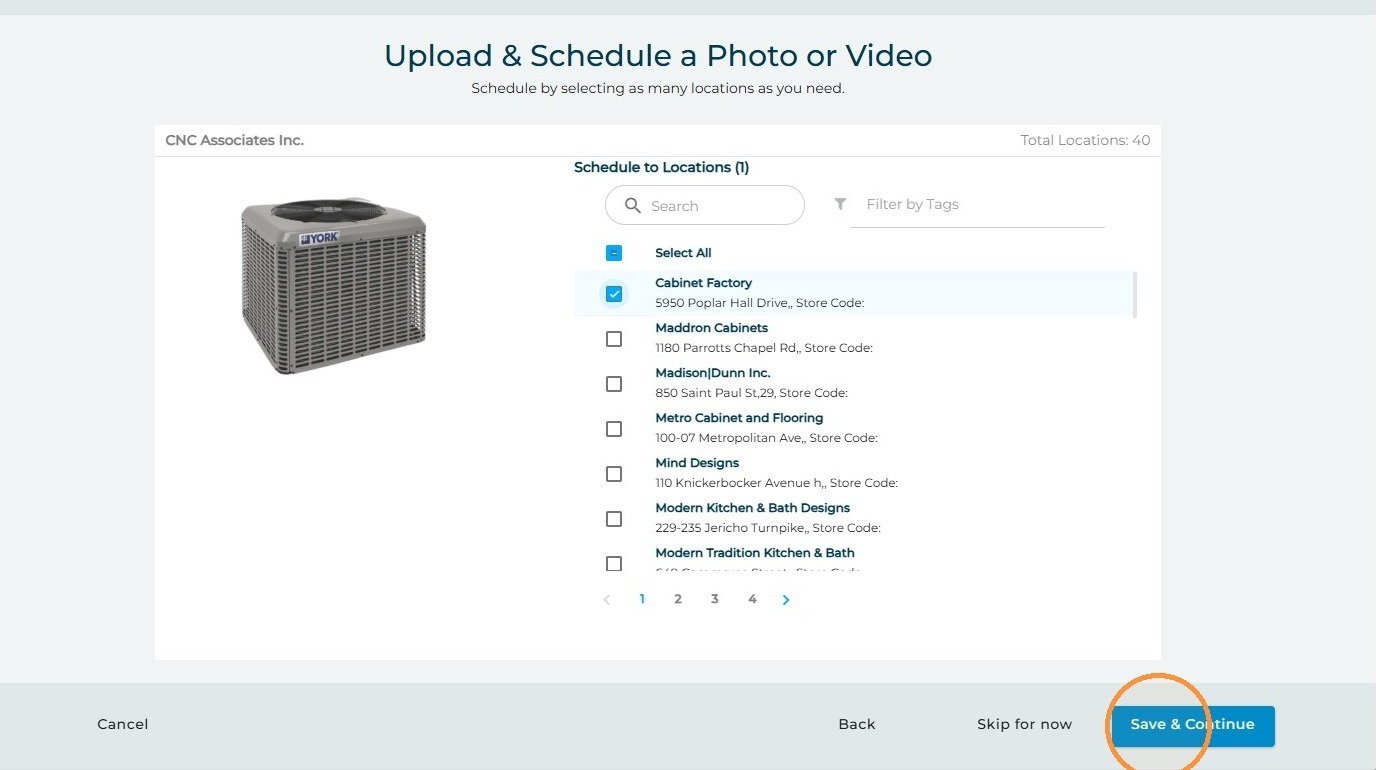Screen dimensions: 1376x770
Task: Go to page 1 of locations
Action: [642, 599]
